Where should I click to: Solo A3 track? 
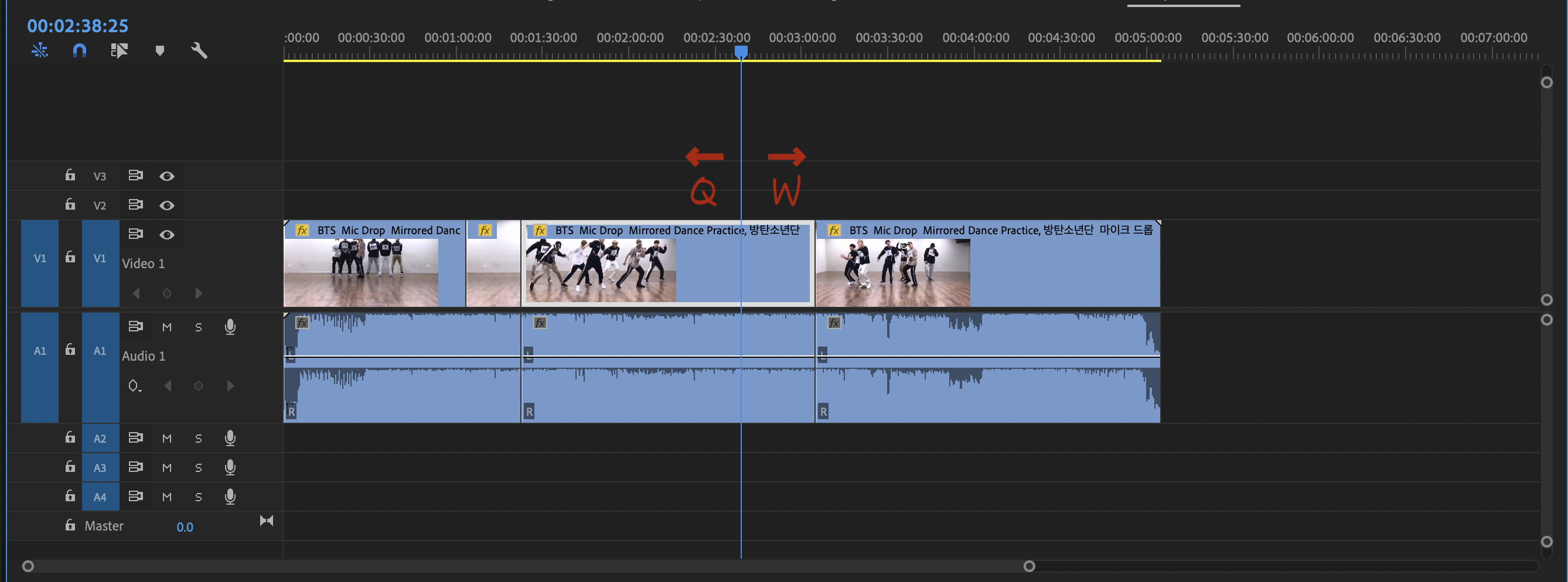(x=199, y=468)
